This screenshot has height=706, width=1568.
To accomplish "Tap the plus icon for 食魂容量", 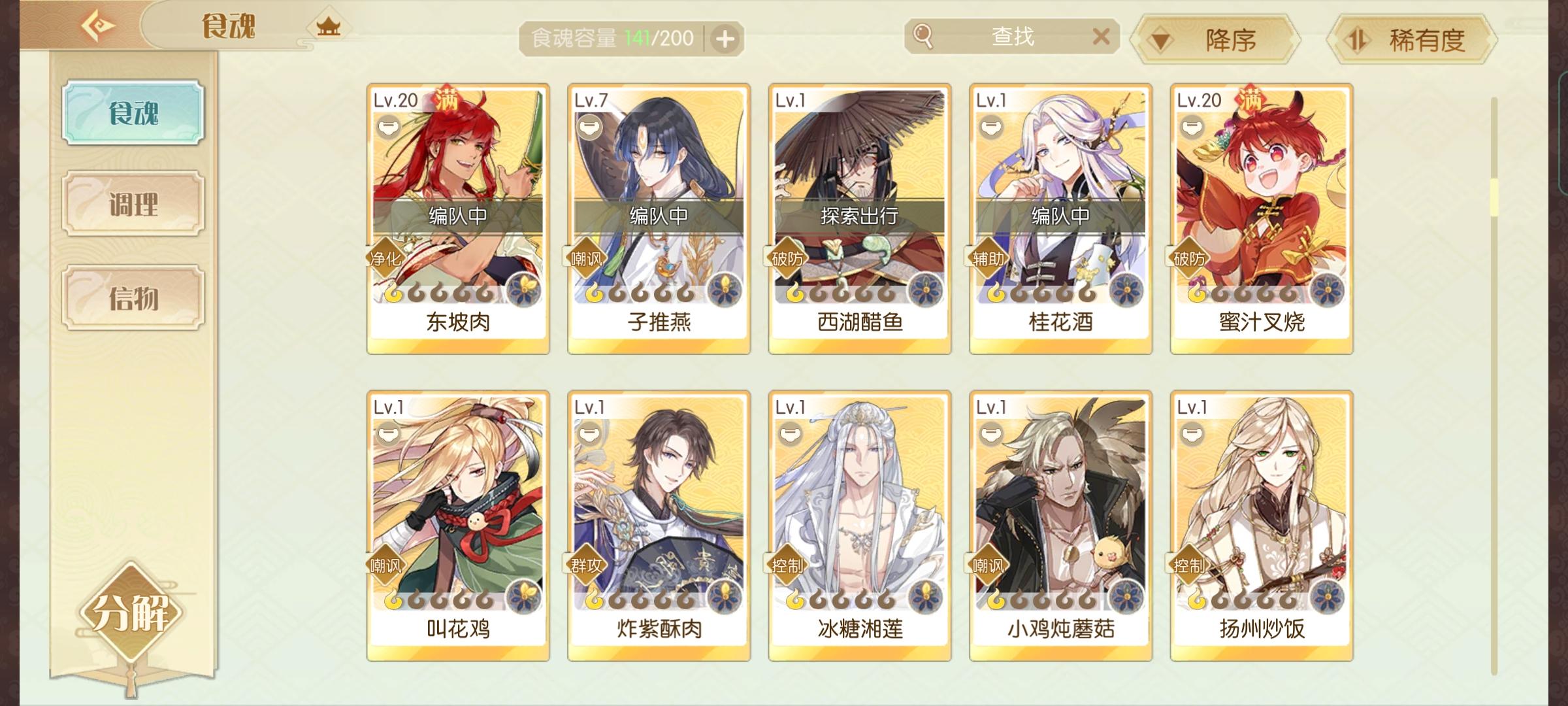I will click(x=725, y=39).
